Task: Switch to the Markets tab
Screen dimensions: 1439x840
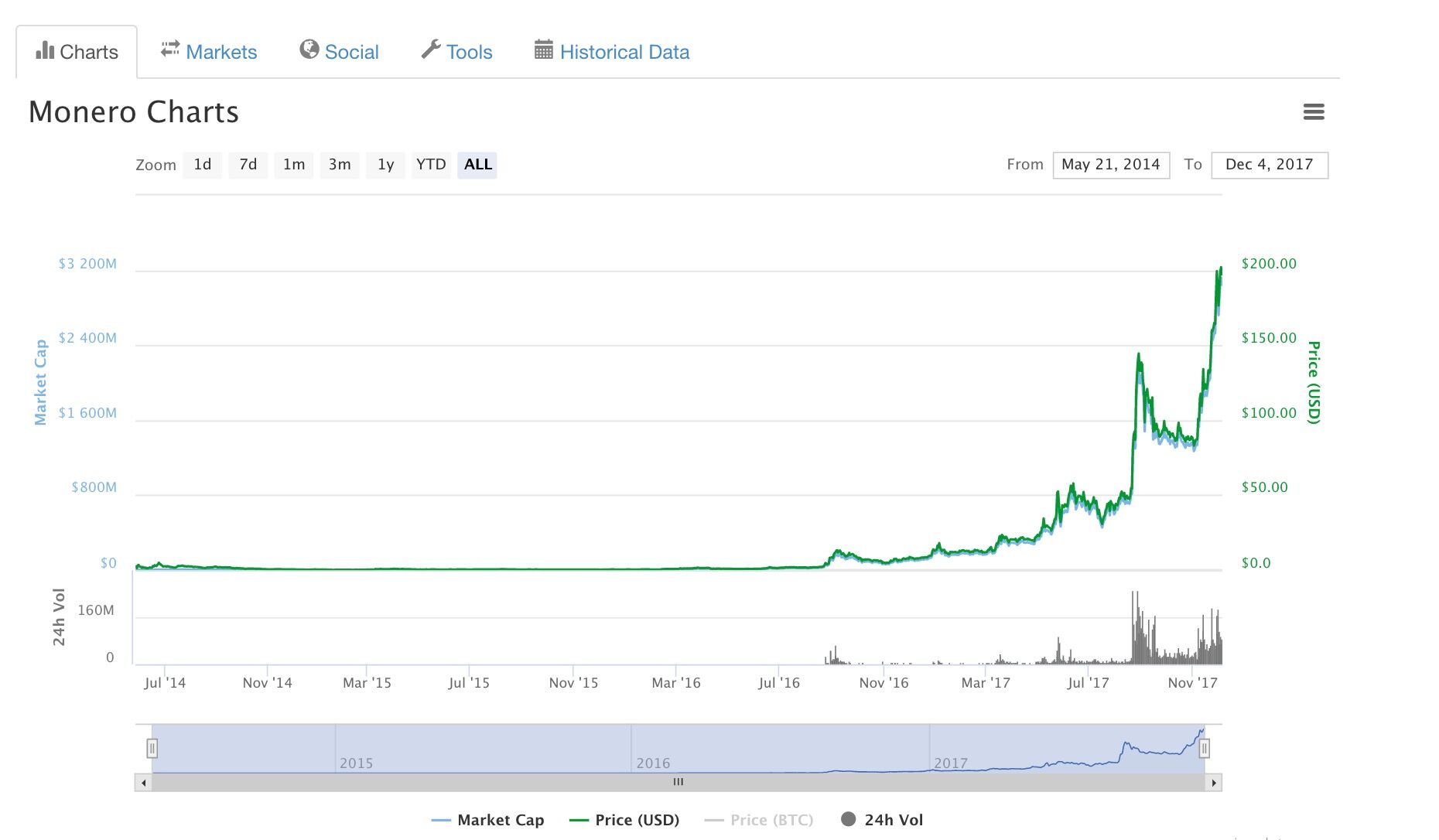Action: point(209,52)
